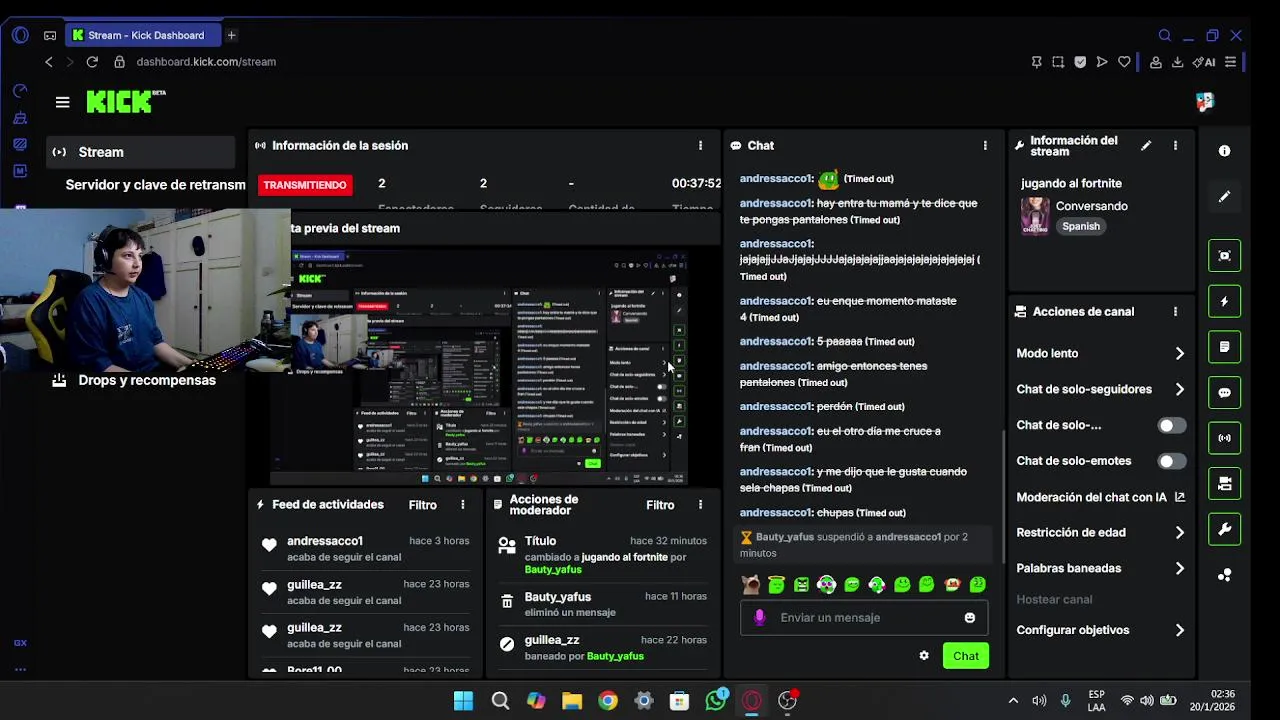
Task: Click the info icon in right toolbar
Action: pos(1224,151)
